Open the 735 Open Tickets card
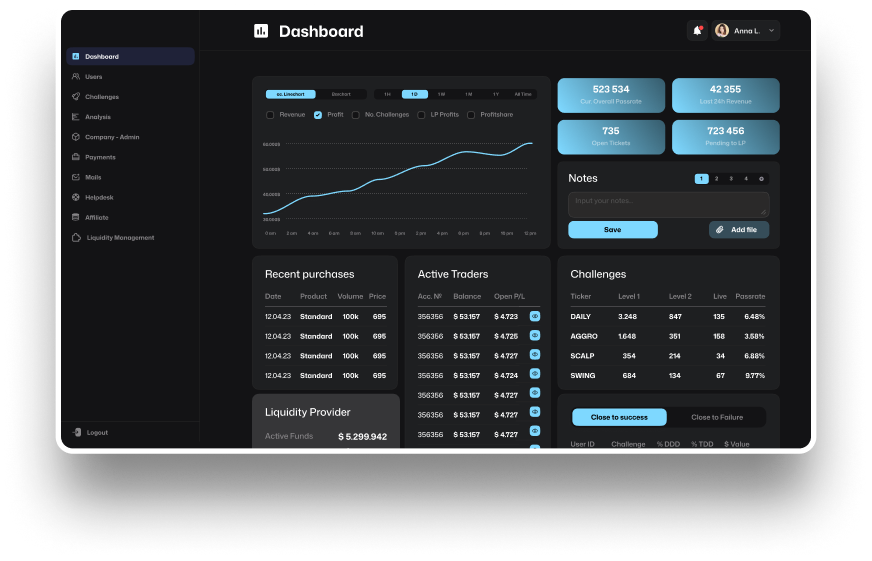The image size is (872, 561). [611, 137]
